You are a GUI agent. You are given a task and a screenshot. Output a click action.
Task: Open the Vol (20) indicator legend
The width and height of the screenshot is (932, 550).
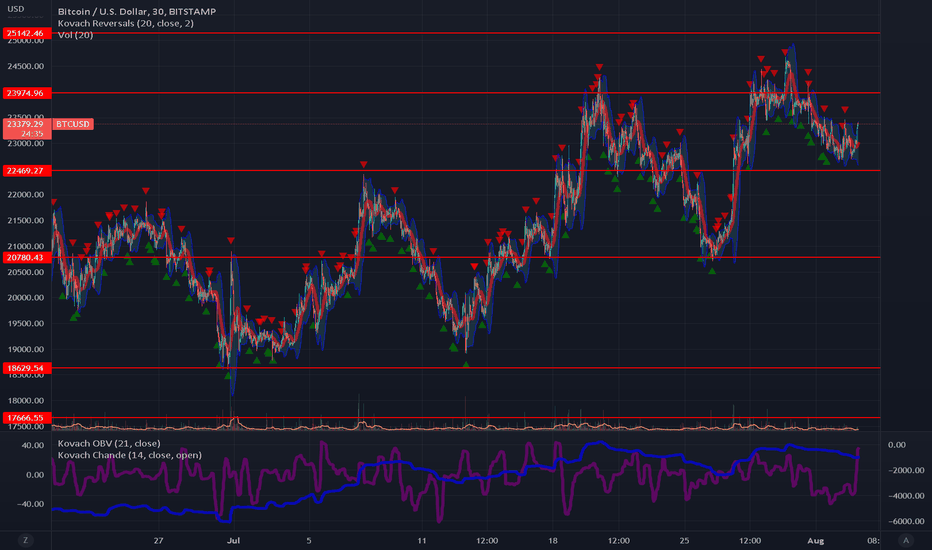pyautogui.click(x=75, y=35)
